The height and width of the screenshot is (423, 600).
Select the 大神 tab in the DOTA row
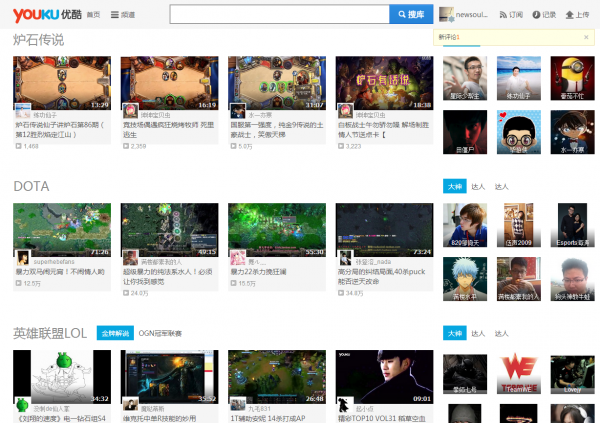[x=455, y=186]
